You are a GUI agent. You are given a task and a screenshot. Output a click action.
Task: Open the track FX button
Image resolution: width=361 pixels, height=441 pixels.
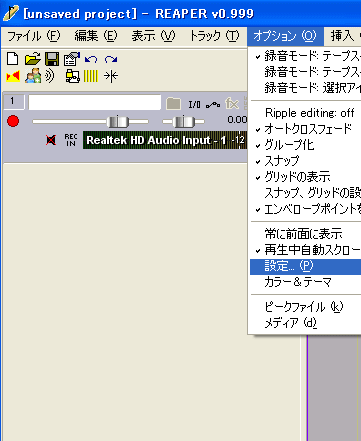click(232, 104)
